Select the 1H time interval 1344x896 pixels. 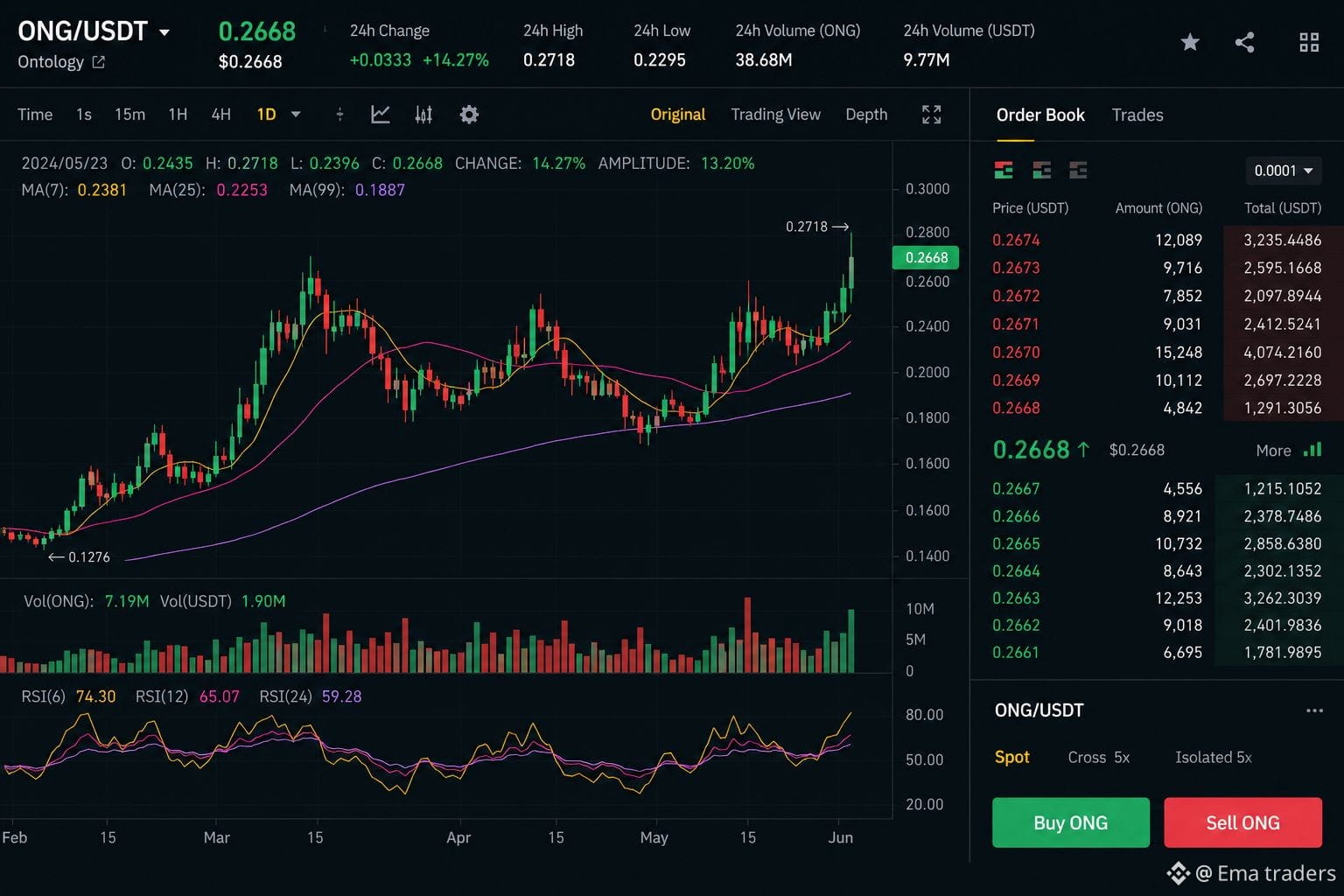tap(178, 115)
